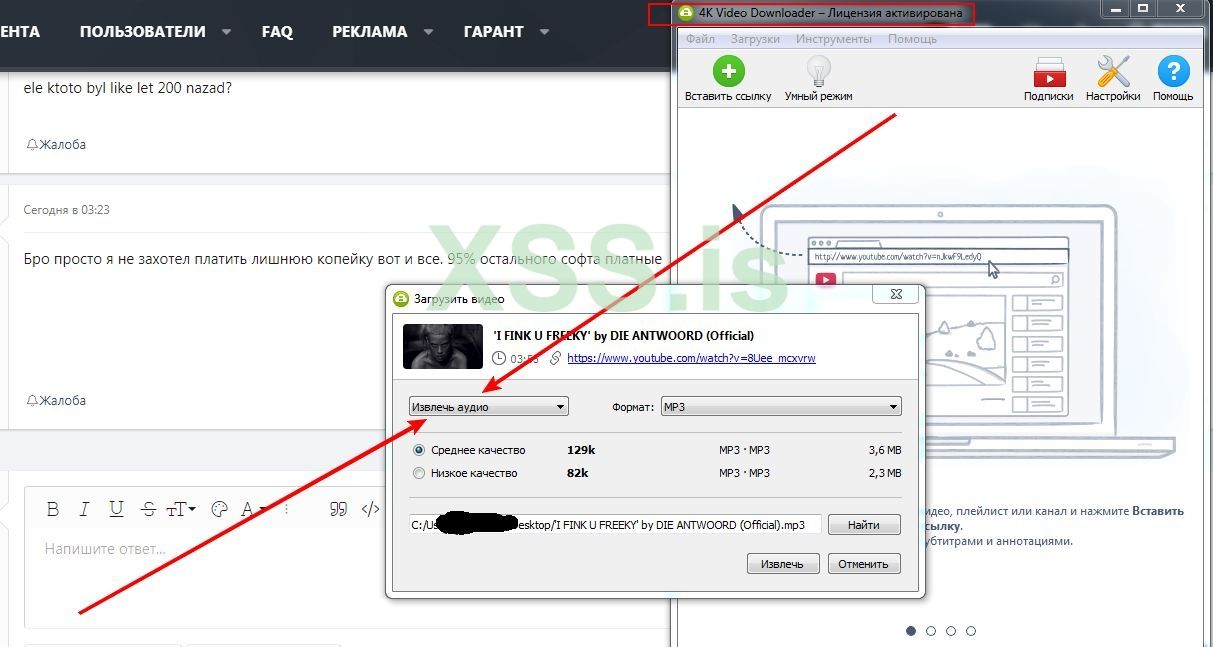Click the 4K Video Downloader title bar app icon

pyautogui.click(x=686, y=13)
